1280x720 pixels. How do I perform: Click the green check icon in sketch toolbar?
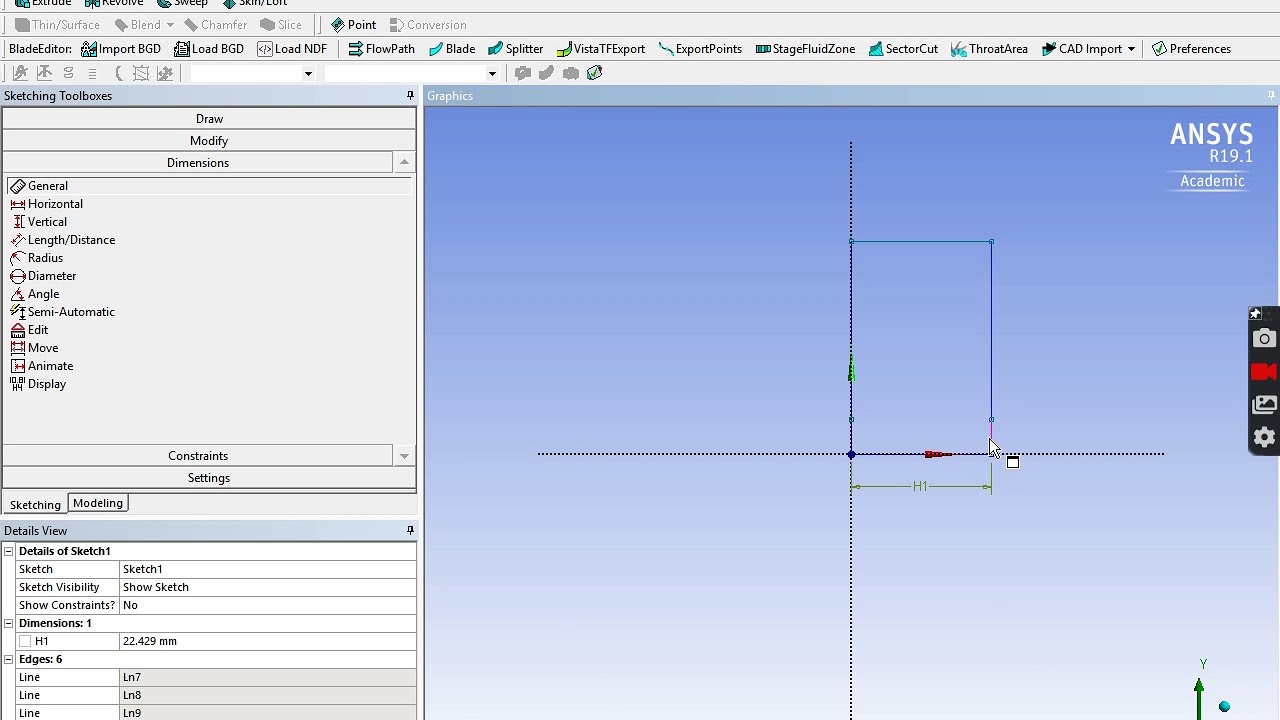pos(595,73)
